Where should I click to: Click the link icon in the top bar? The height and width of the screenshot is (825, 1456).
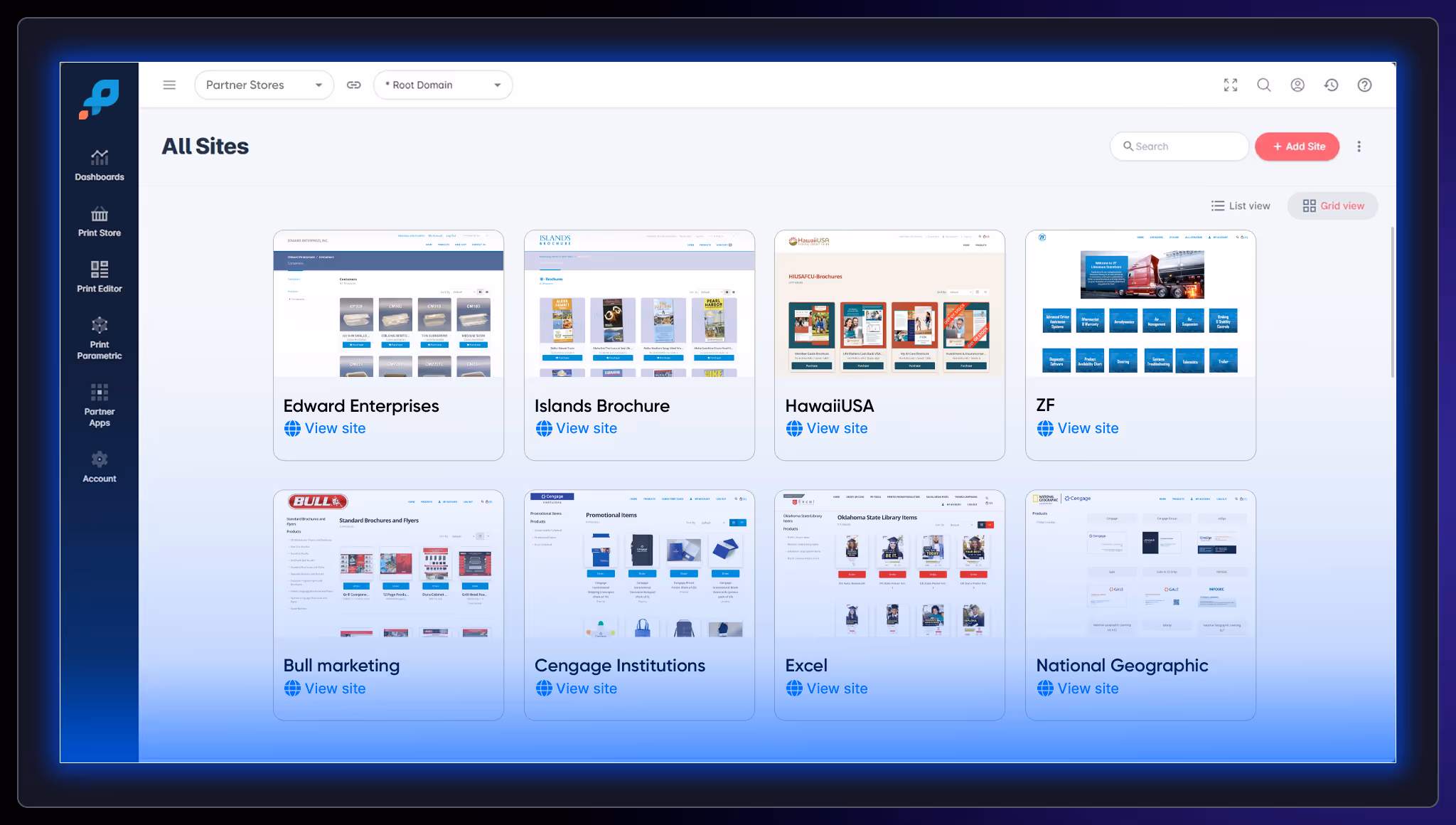coord(353,85)
